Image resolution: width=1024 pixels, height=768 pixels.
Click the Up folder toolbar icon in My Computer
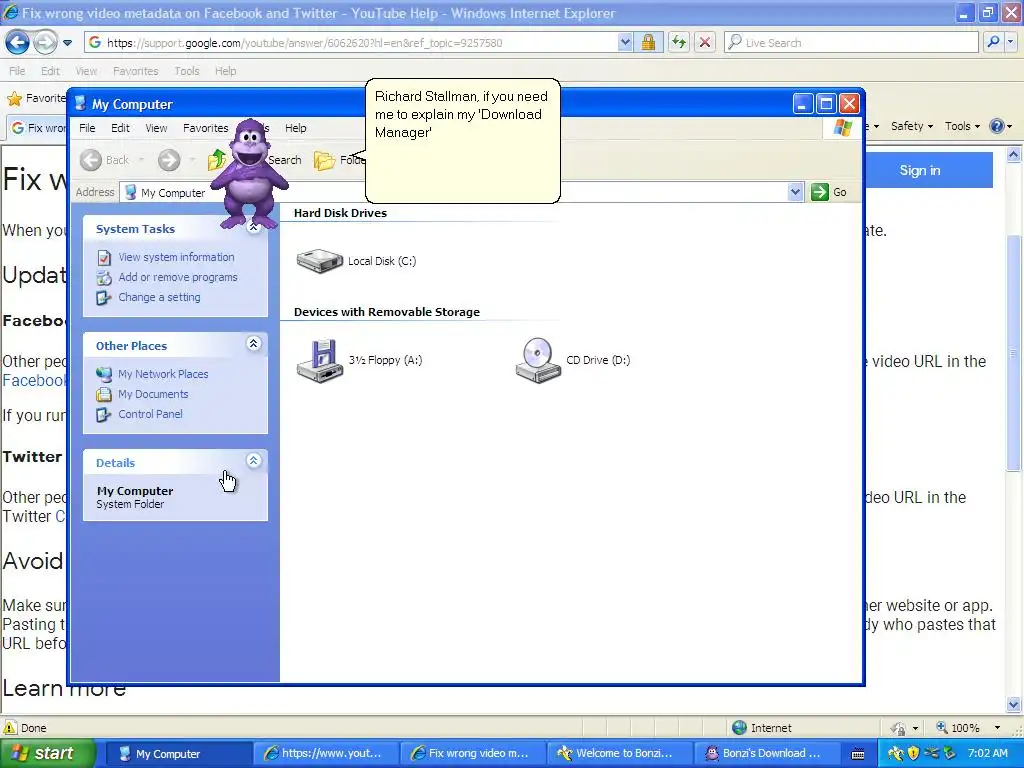(x=217, y=160)
